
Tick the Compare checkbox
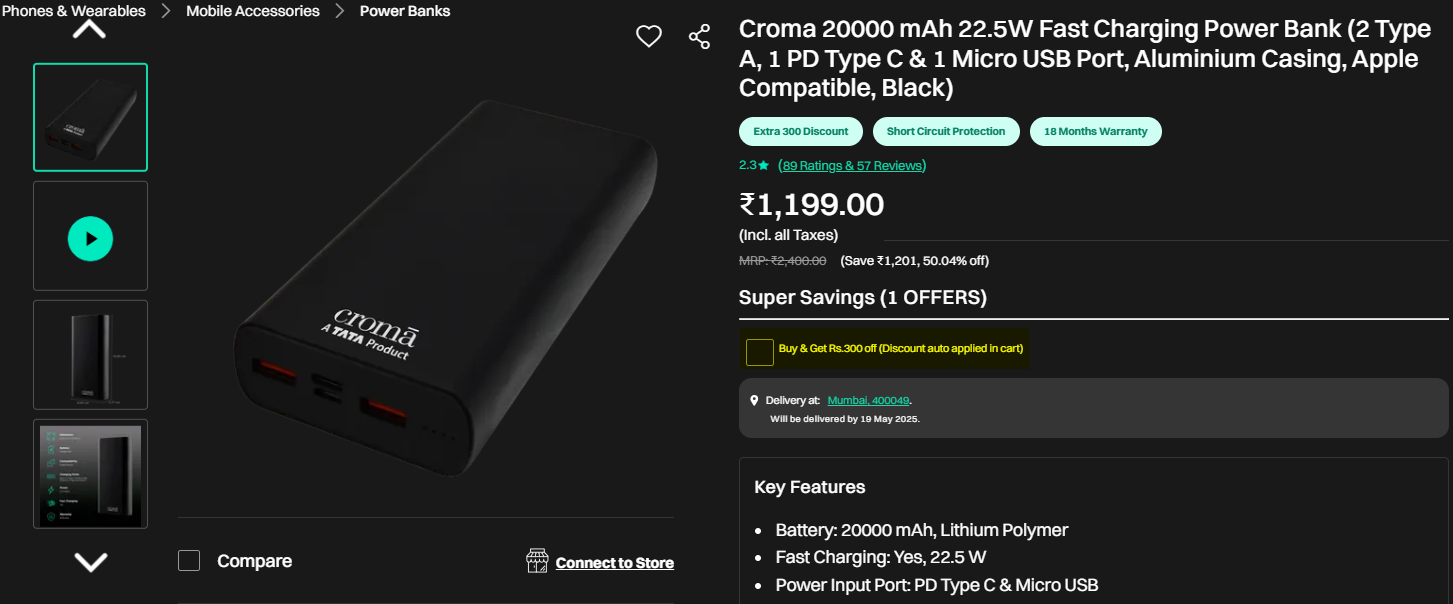click(189, 561)
